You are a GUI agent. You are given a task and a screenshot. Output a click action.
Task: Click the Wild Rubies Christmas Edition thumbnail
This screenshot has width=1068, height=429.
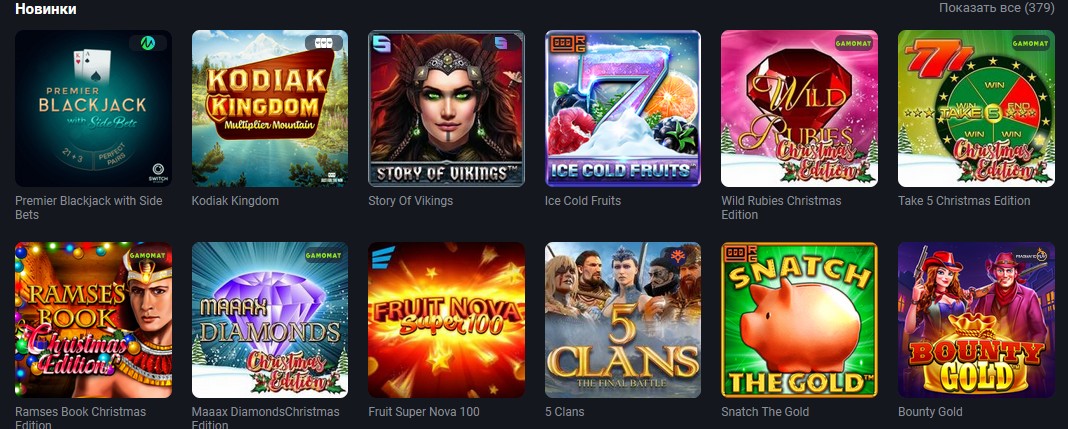[800, 108]
